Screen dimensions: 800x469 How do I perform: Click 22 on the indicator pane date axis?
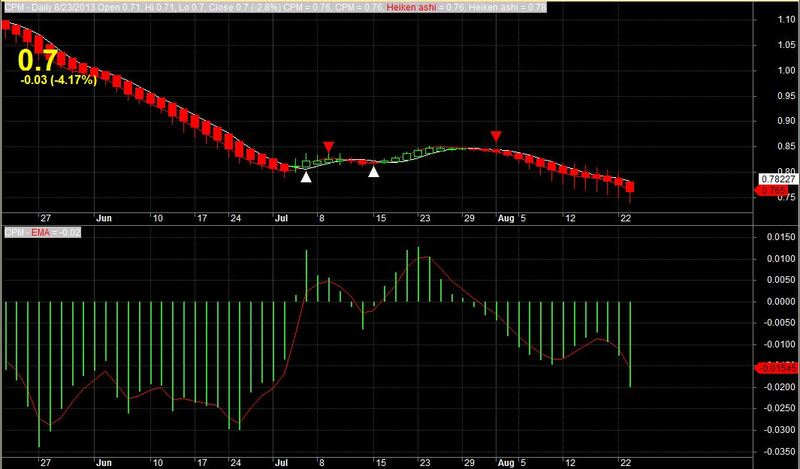(x=626, y=462)
